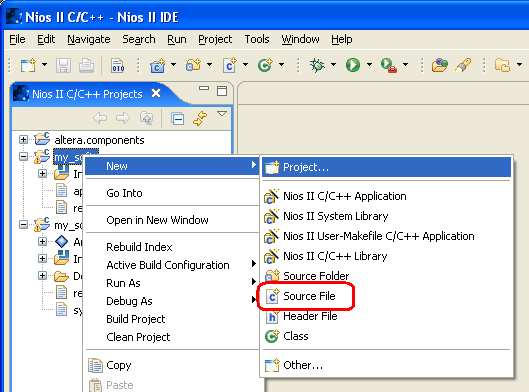
Task: Open the Run dropdown arrow
Action: coord(369,64)
